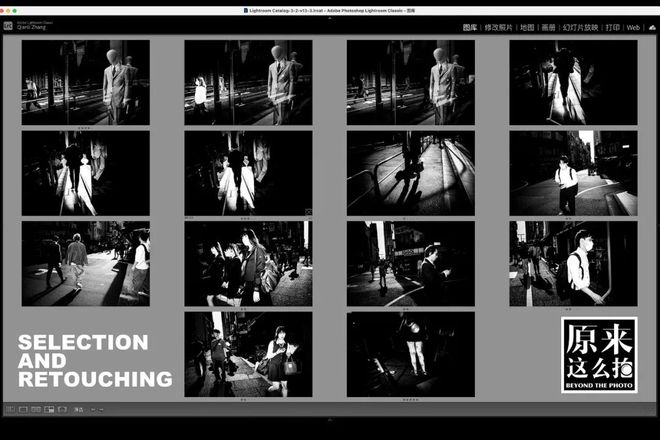Open cloud sync status icon

point(652,27)
